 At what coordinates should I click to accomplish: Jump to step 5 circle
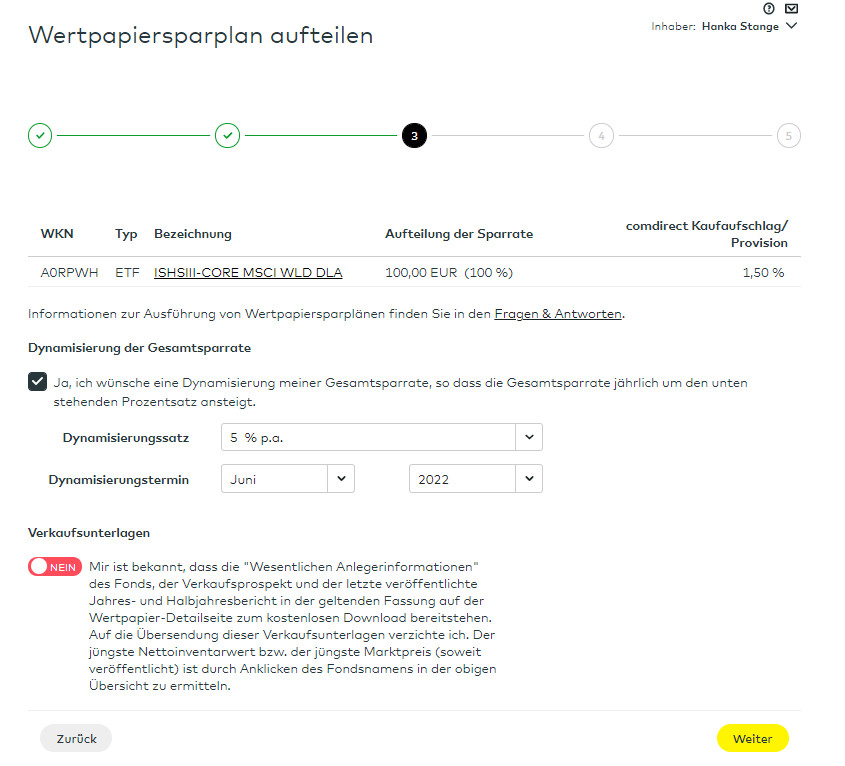point(788,135)
